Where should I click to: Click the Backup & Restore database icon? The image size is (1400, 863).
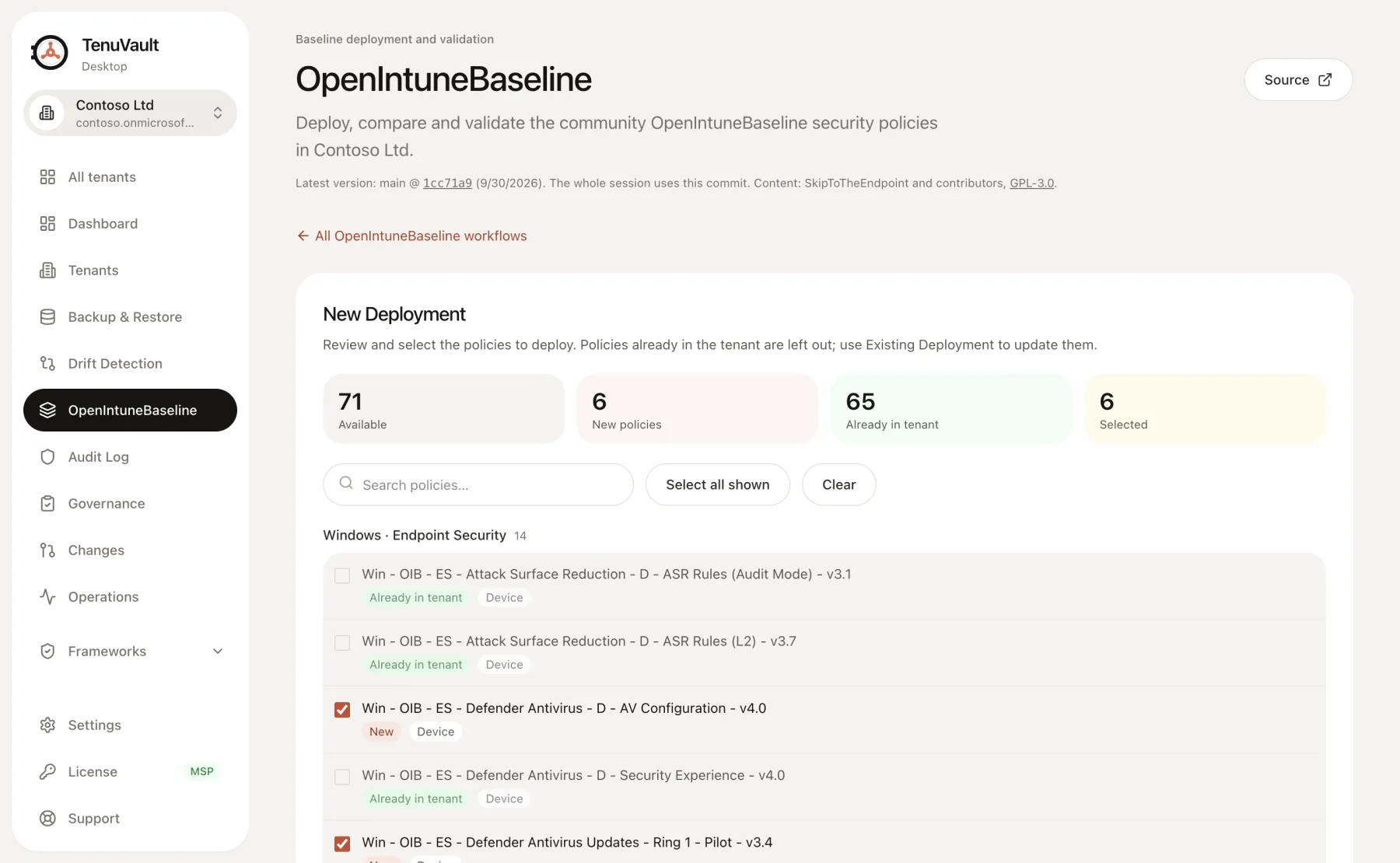click(47, 317)
